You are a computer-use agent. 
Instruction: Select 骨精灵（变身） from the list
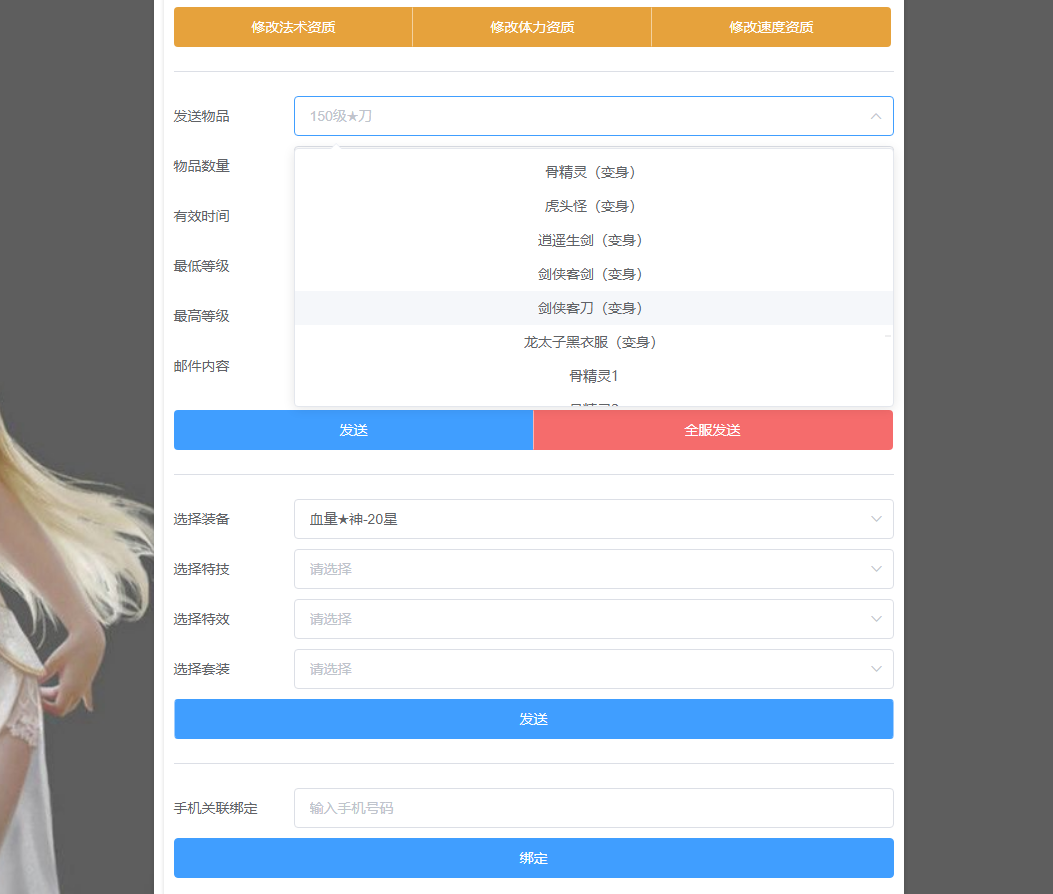click(592, 172)
